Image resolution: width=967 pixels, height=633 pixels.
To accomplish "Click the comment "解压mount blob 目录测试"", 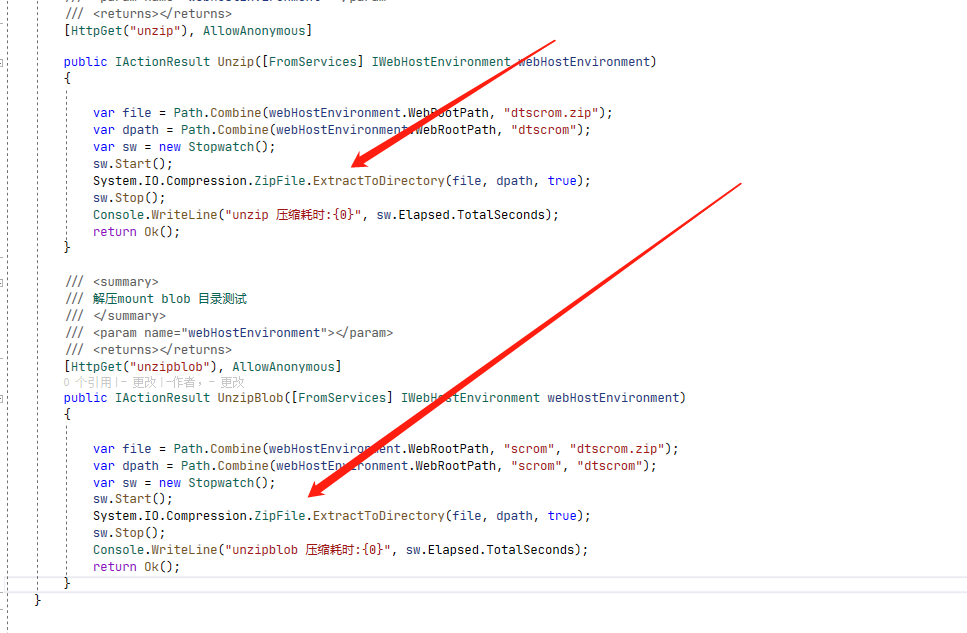I will tap(170, 299).
